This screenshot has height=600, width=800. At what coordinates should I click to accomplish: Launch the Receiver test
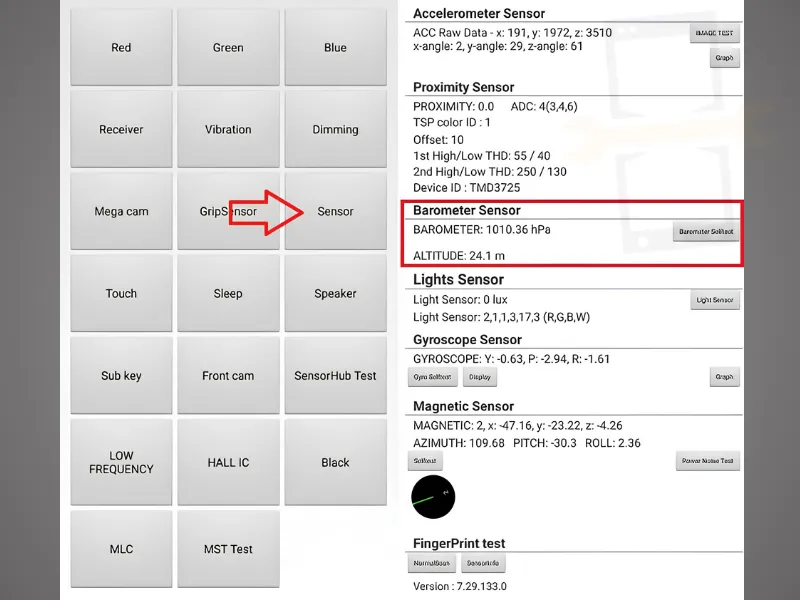pos(121,129)
